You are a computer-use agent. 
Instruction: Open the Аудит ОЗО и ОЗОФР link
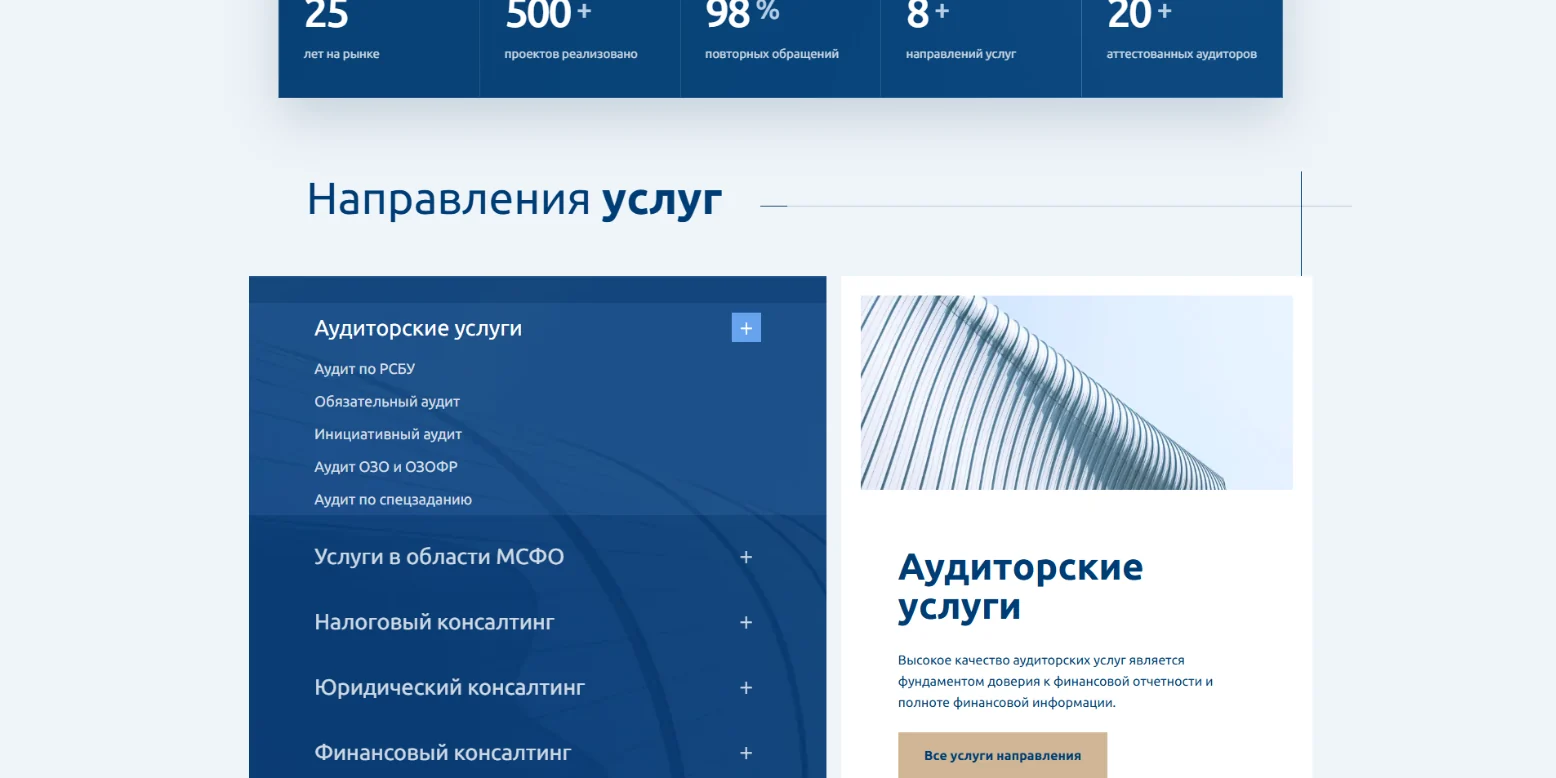coord(386,467)
